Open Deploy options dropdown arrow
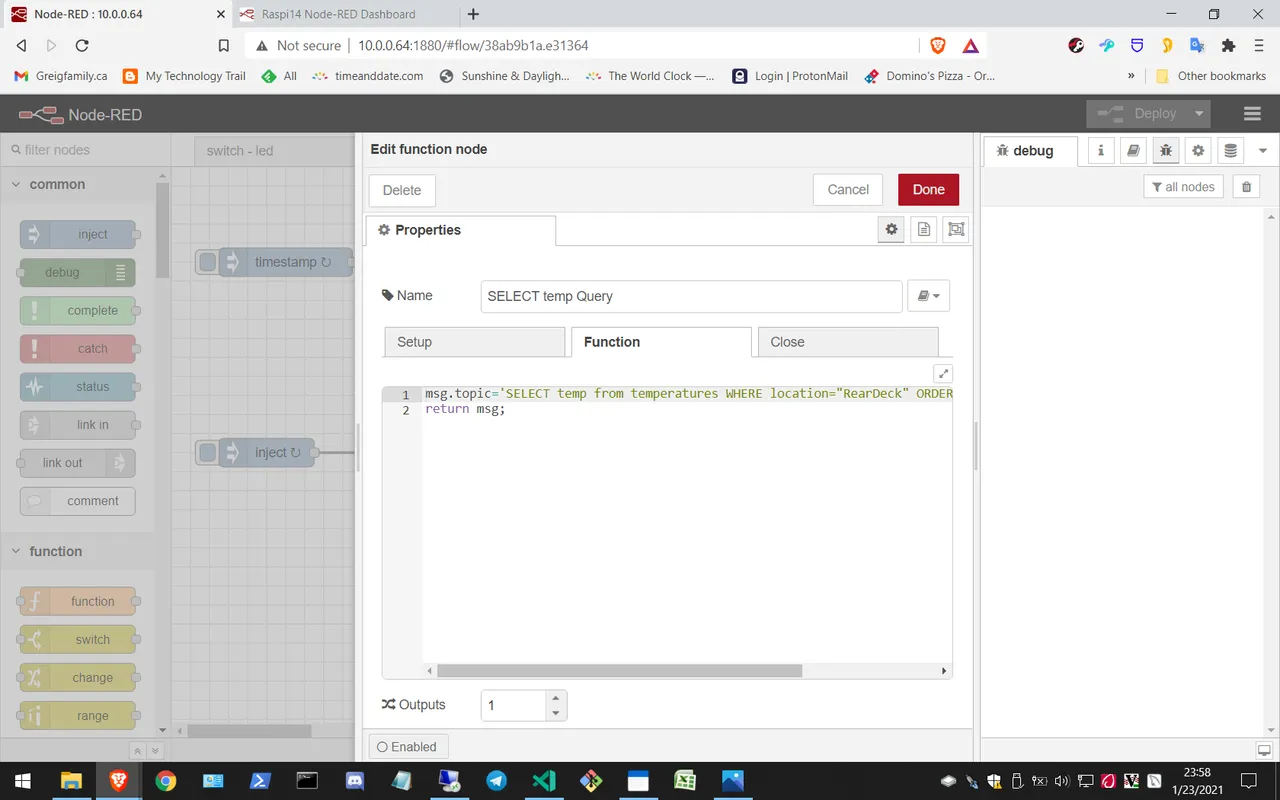This screenshot has width=1280, height=800. 1198,114
